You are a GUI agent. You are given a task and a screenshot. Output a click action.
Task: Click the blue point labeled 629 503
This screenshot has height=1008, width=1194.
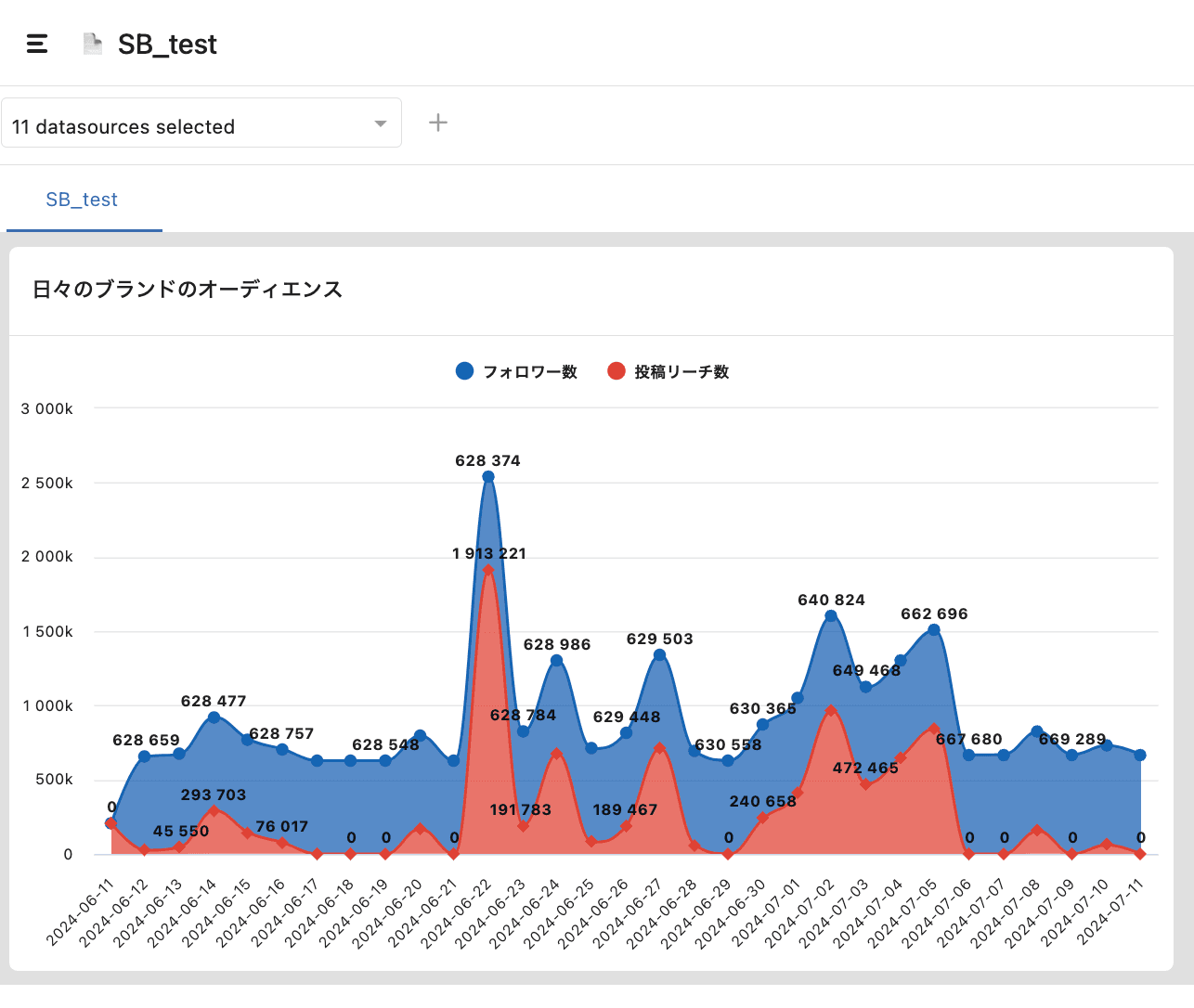pyautogui.click(x=659, y=655)
